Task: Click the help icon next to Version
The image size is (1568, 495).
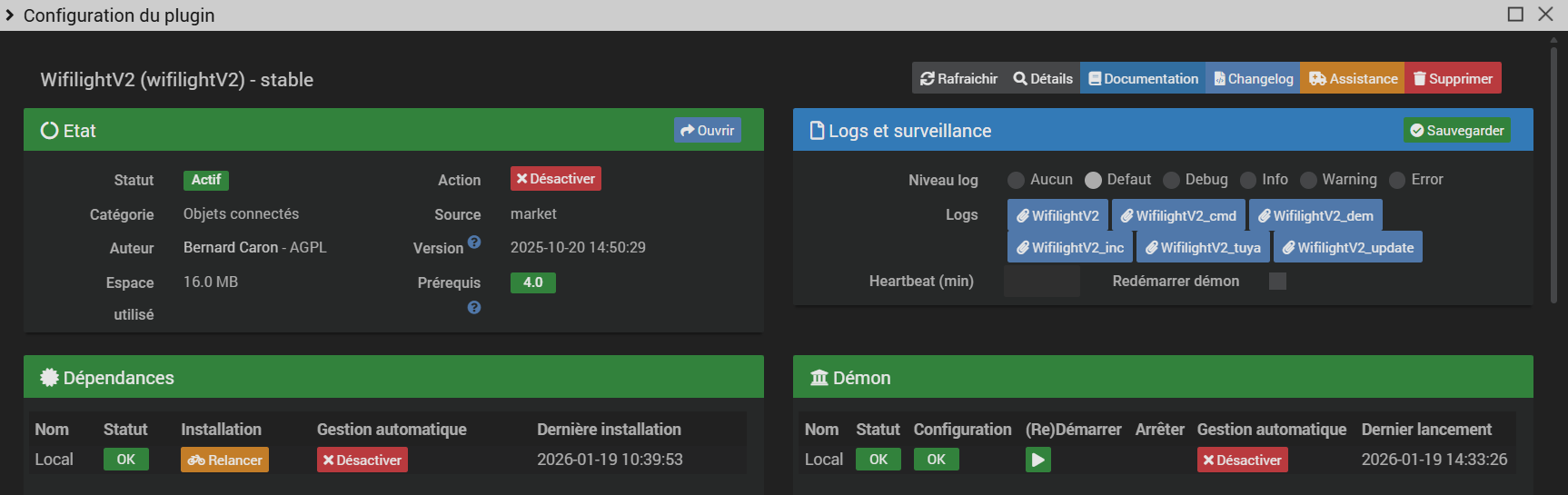Action: (474, 243)
